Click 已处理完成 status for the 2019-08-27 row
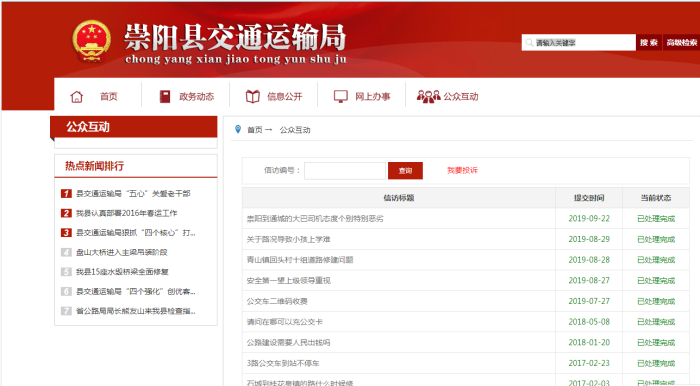This screenshot has height=386, width=700. click(x=656, y=281)
